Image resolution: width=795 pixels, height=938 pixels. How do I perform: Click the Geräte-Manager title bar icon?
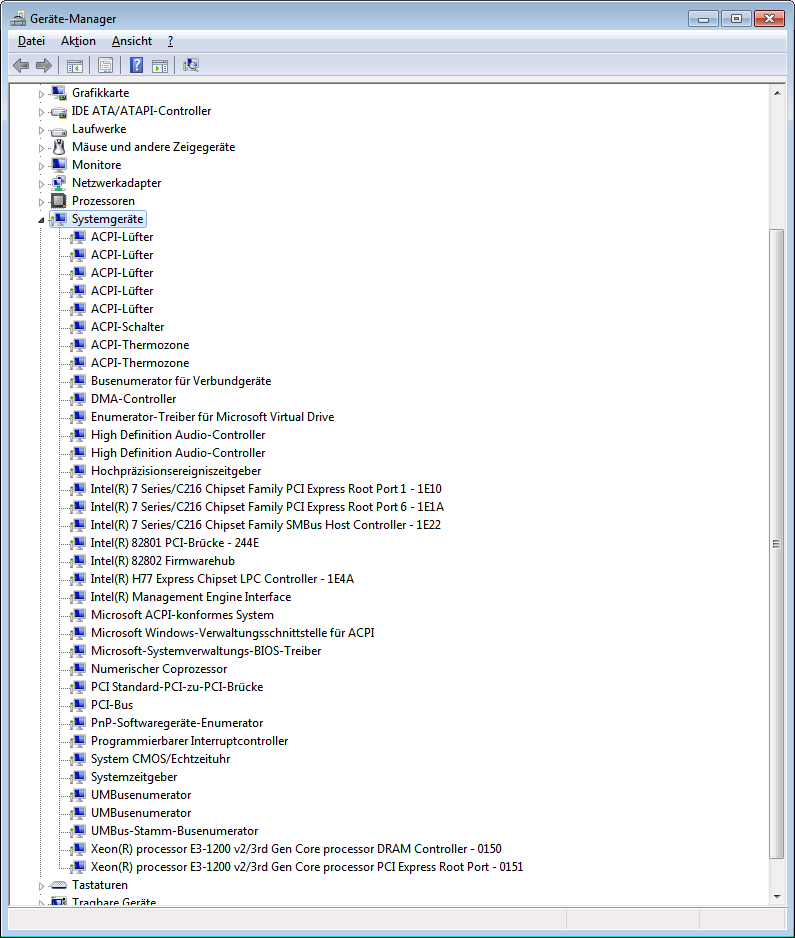[19, 19]
